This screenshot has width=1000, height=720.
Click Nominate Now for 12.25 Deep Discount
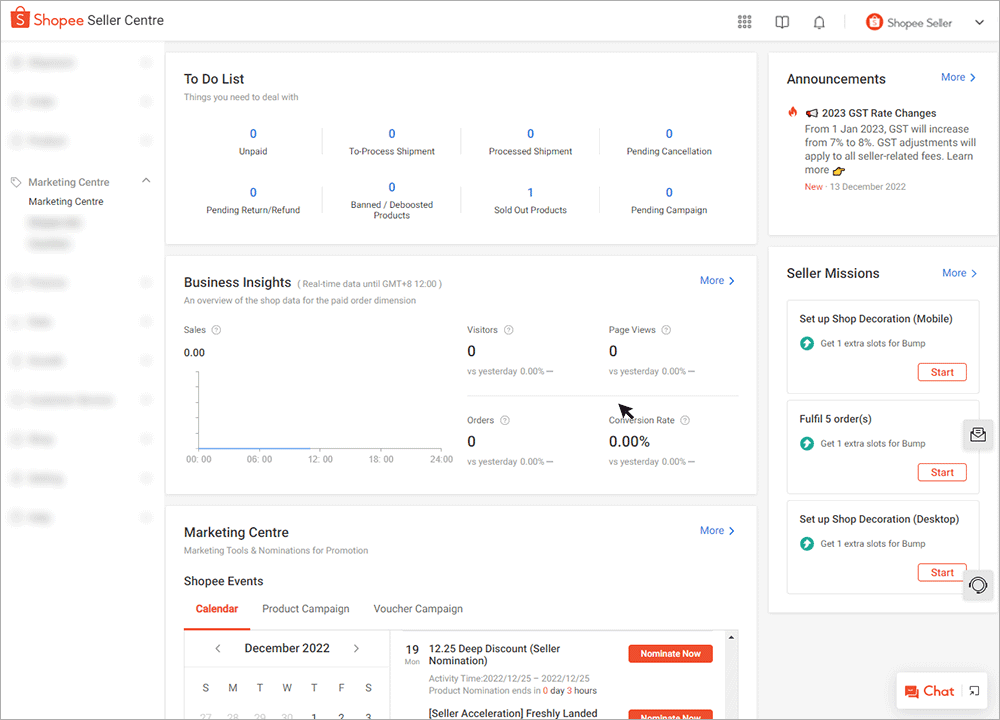point(670,654)
